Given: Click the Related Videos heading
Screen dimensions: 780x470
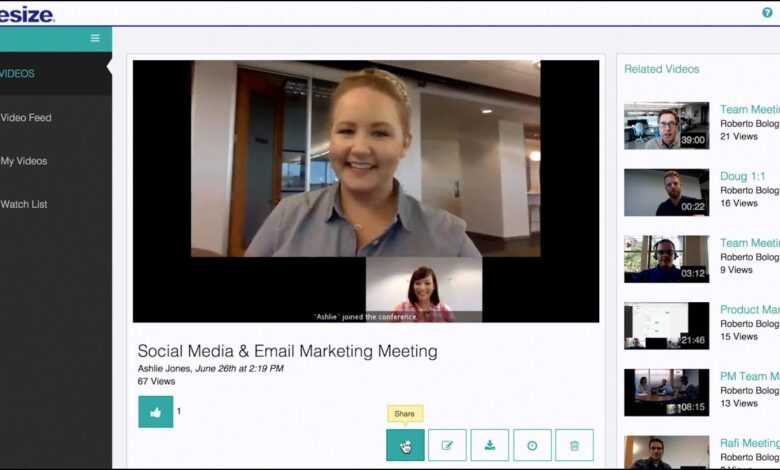Looking at the screenshot, I should tap(662, 69).
